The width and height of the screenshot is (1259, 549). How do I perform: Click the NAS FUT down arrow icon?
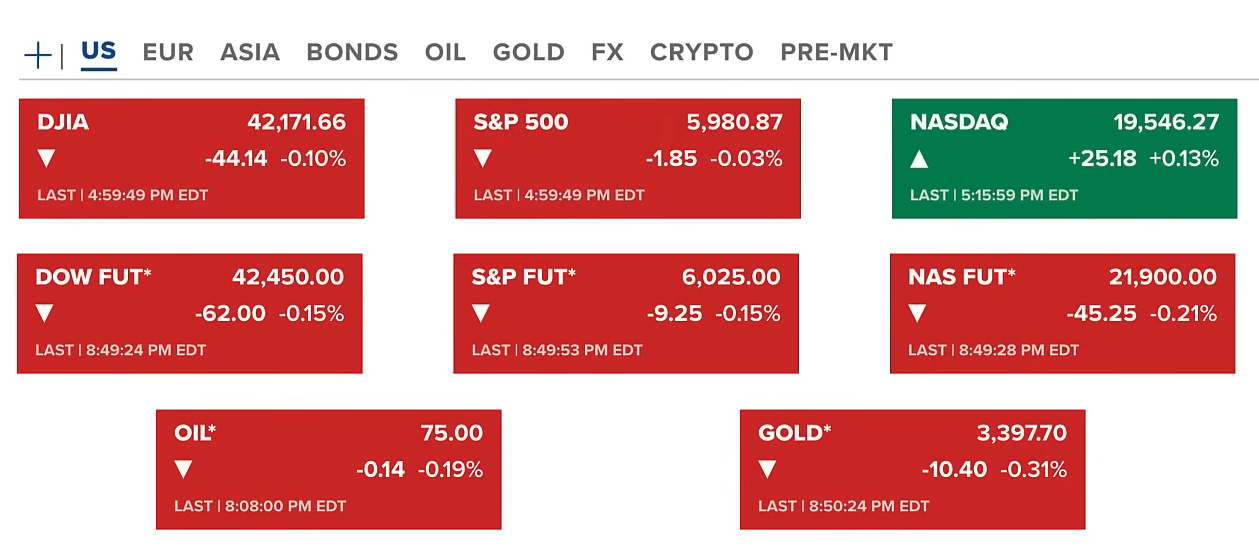tap(917, 314)
